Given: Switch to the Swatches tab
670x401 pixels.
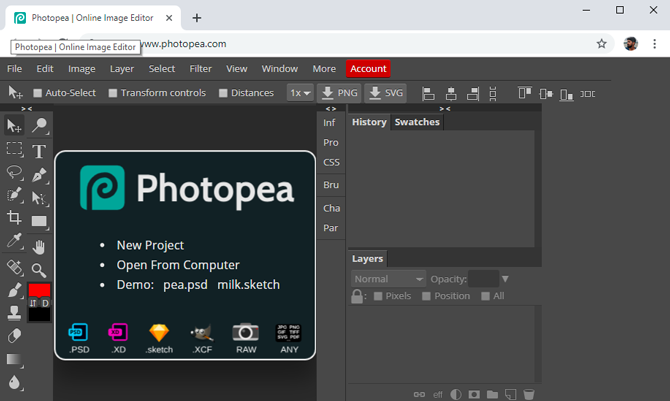Looking at the screenshot, I should [x=417, y=122].
